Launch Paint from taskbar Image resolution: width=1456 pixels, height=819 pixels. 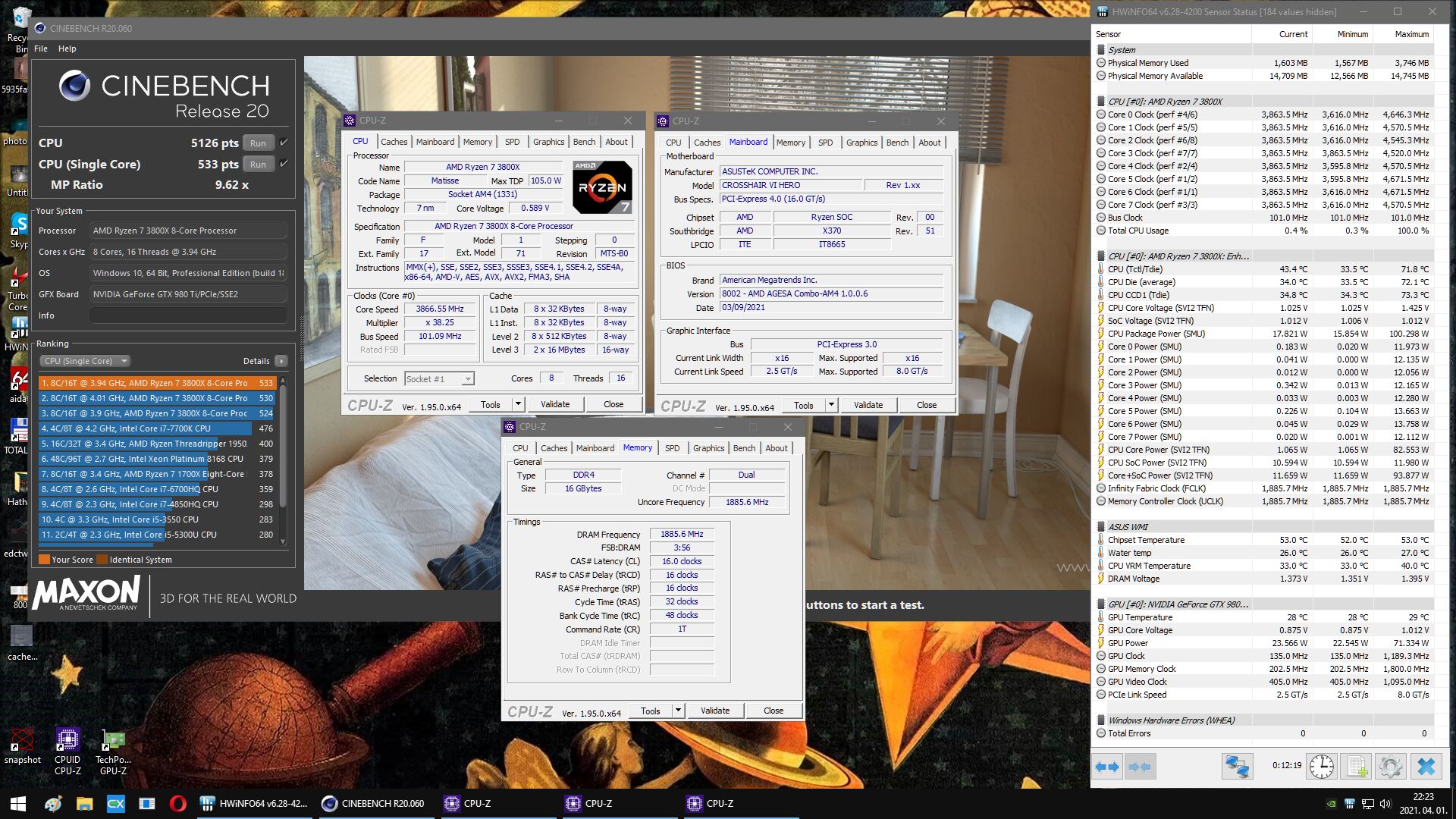tap(53, 804)
